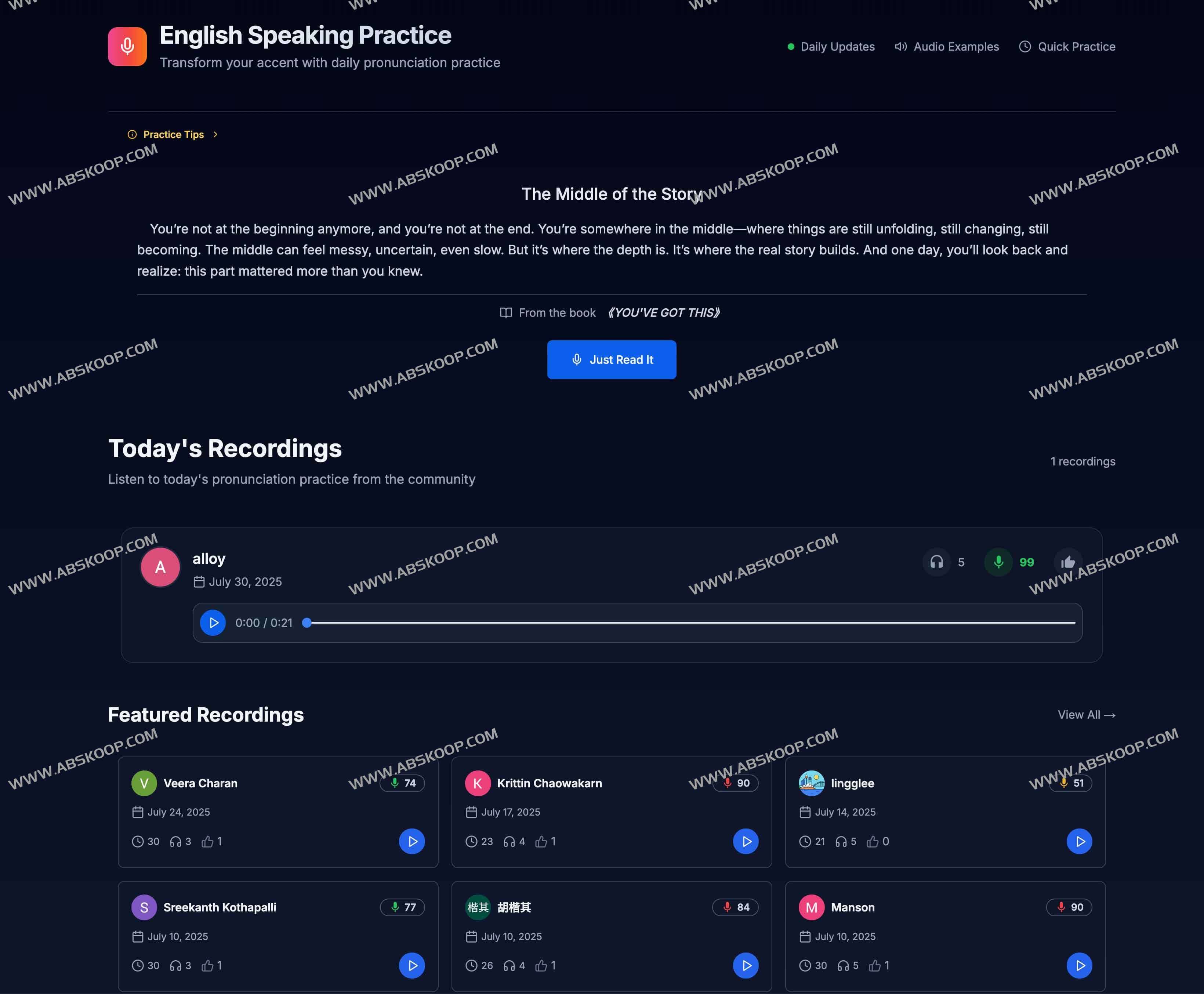The width and height of the screenshot is (1204, 994).
Task: Like Veera Charan's recording with thumbs-up
Action: 207,841
